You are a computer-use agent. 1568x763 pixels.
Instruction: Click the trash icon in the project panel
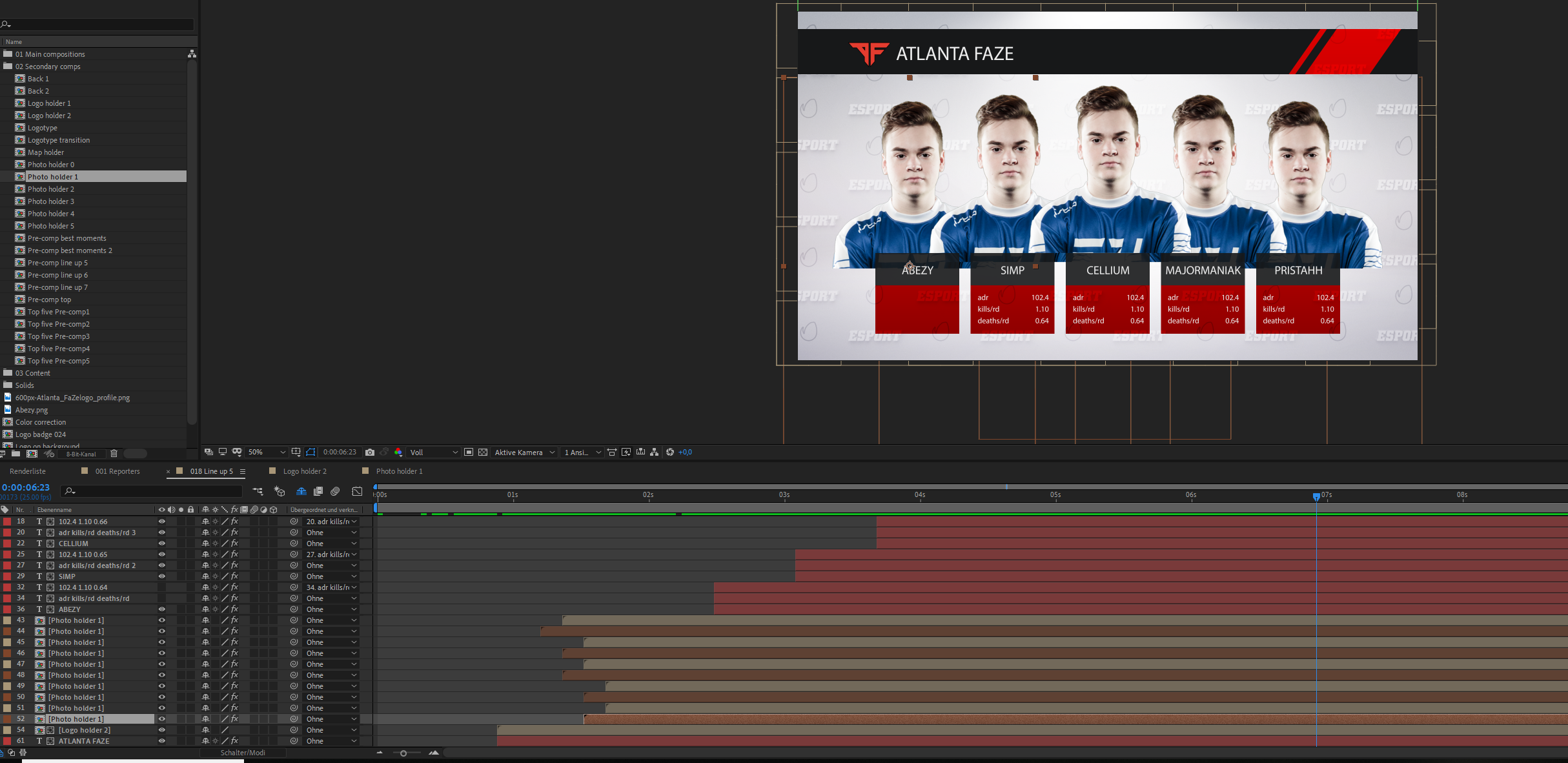click(114, 454)
